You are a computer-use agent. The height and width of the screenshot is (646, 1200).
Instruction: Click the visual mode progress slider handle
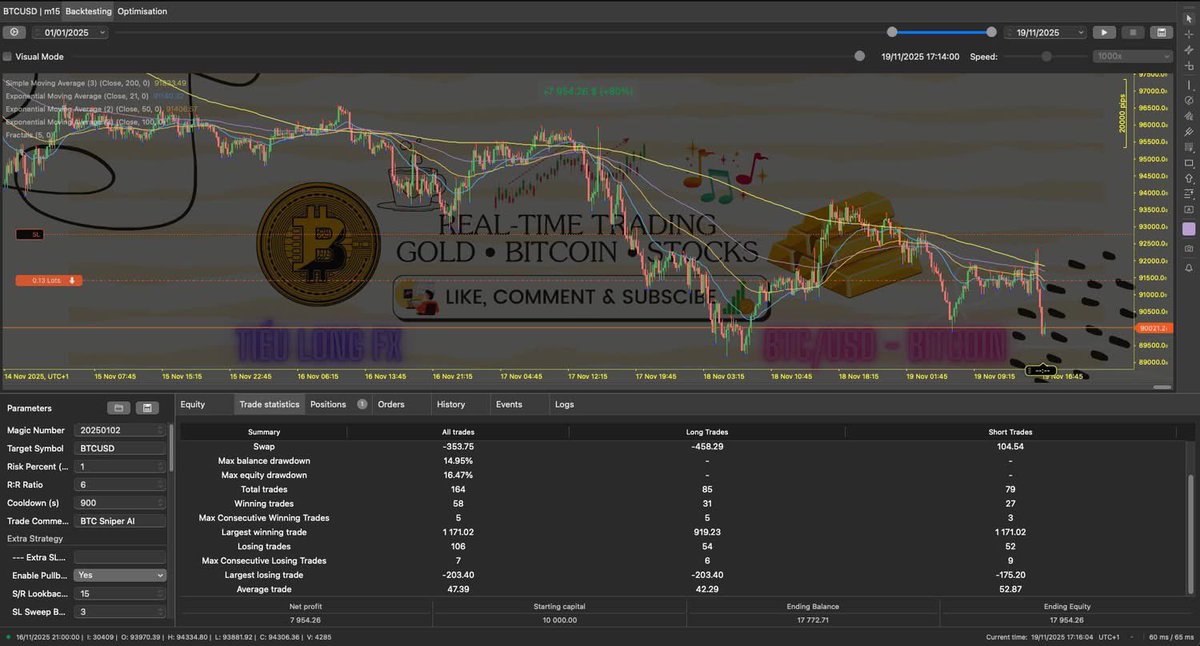pos(860,57)
